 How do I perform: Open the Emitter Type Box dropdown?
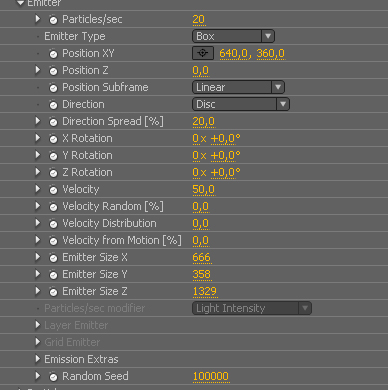click(233, 36)
